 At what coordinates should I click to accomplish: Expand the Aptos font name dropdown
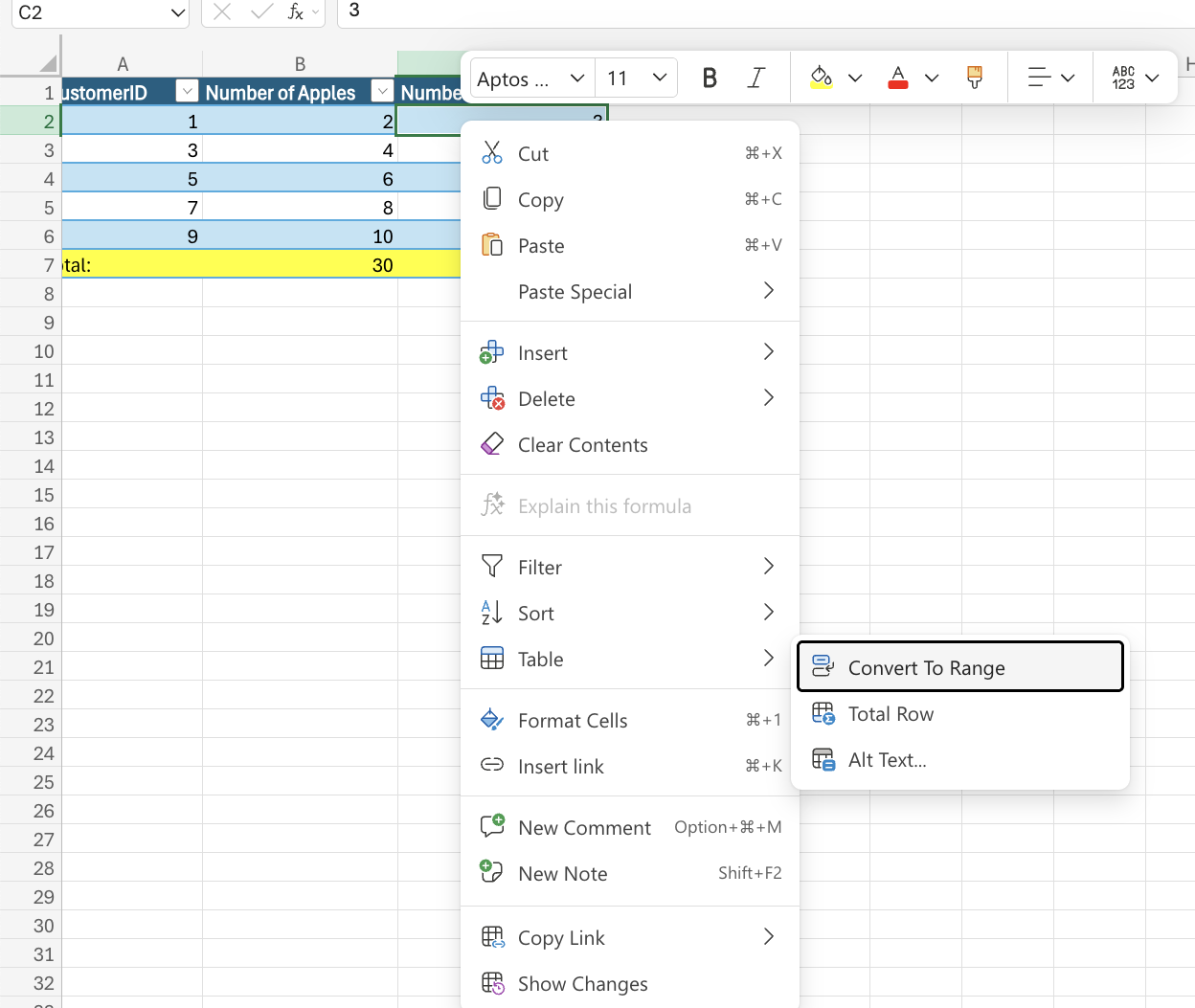pos(576,78)
